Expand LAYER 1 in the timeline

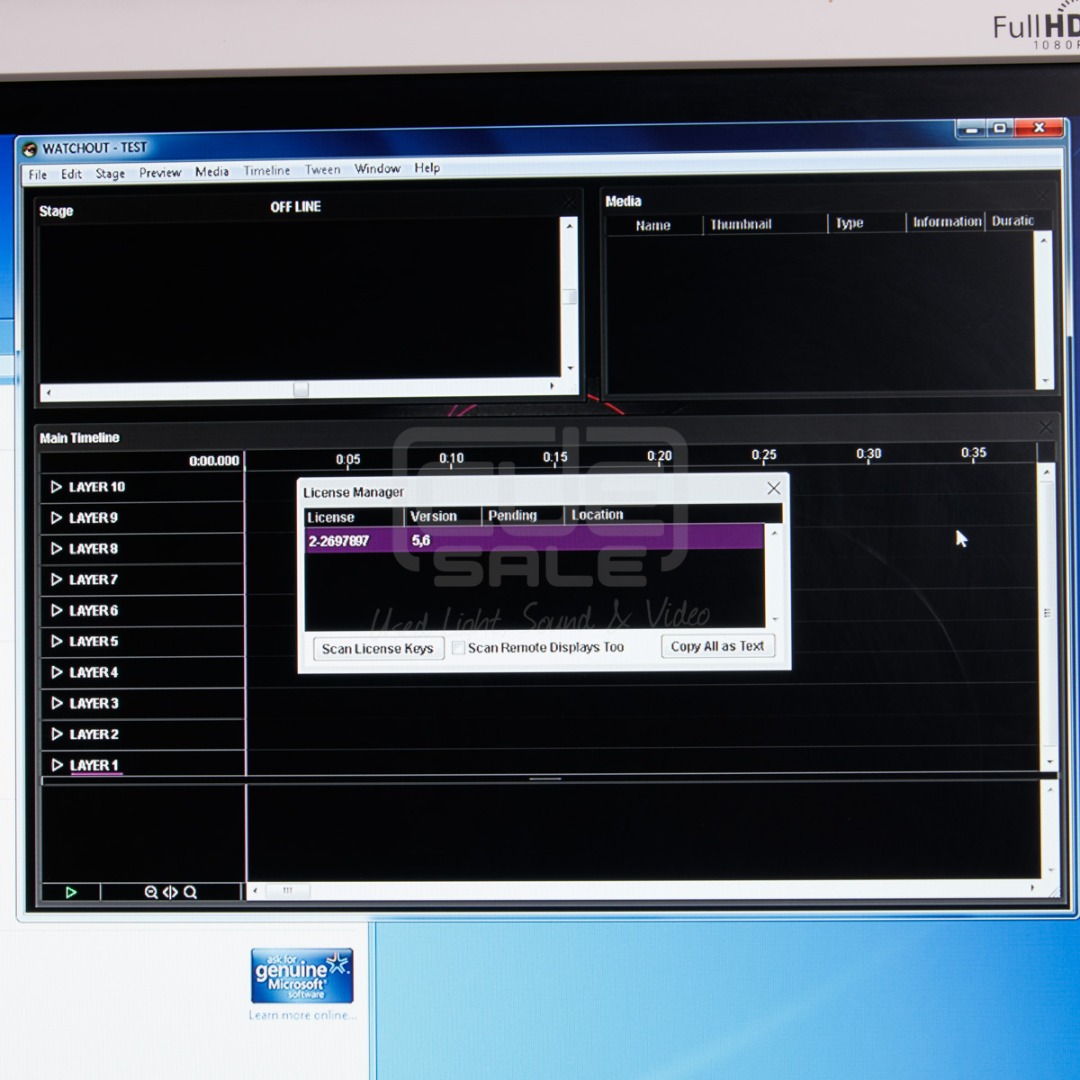pyautogui.click(x=56, y=765)
